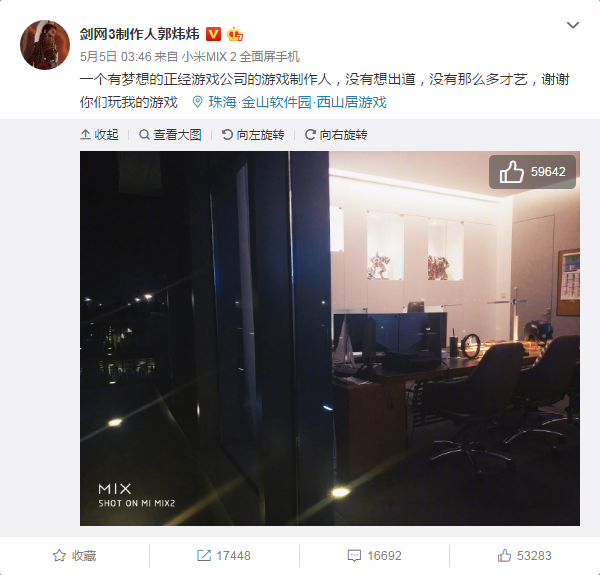This screenshot has width=600, height=575.
Task: Open the post options chevron menu
Action: [x=572, y=25]
